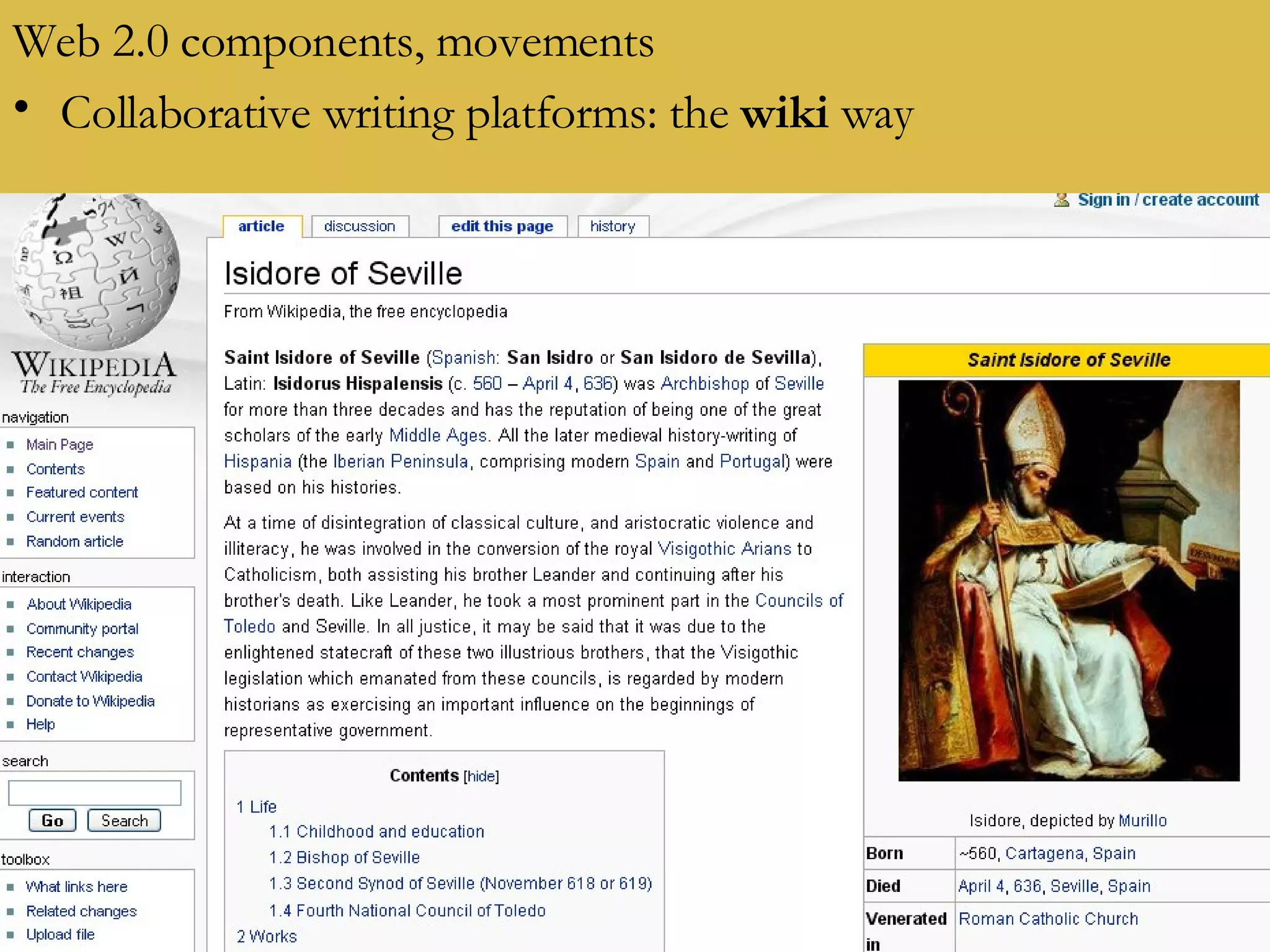Follow the Middle Ages link

pyautogui.click(x=438, y=436)
